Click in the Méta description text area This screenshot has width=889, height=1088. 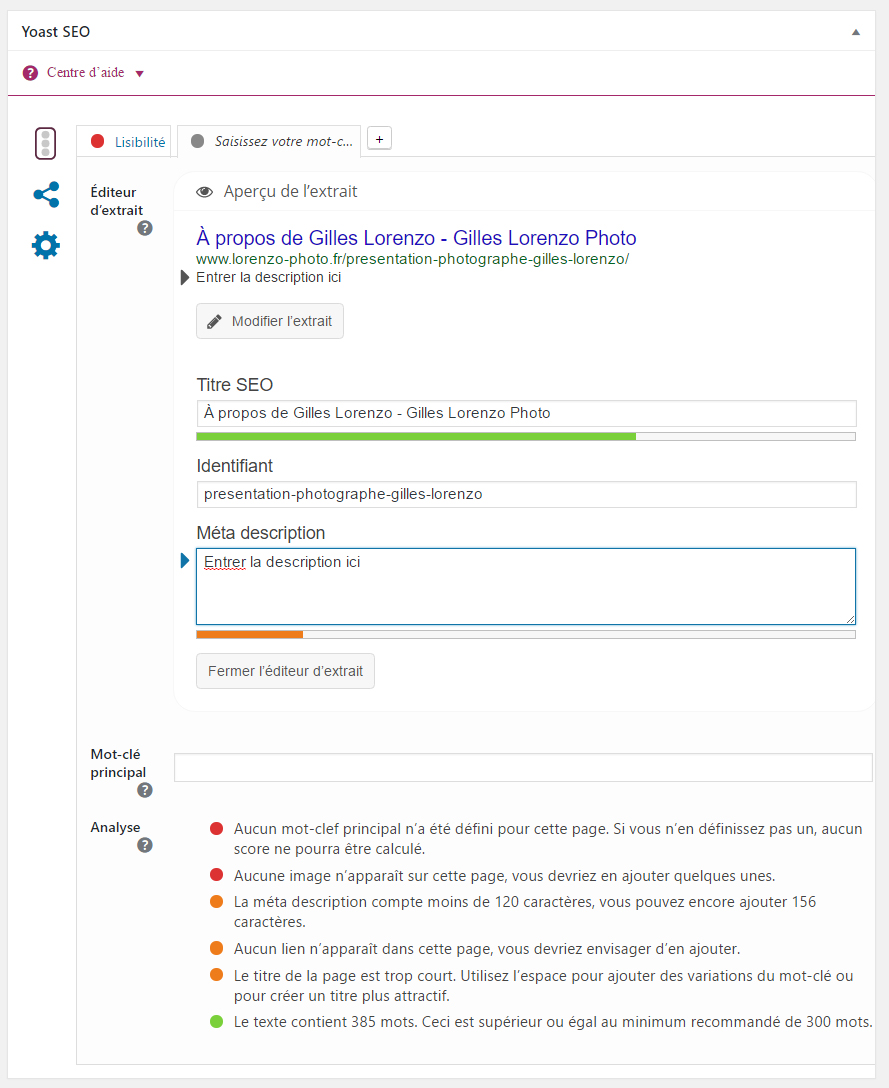click(x=526, y=586)
